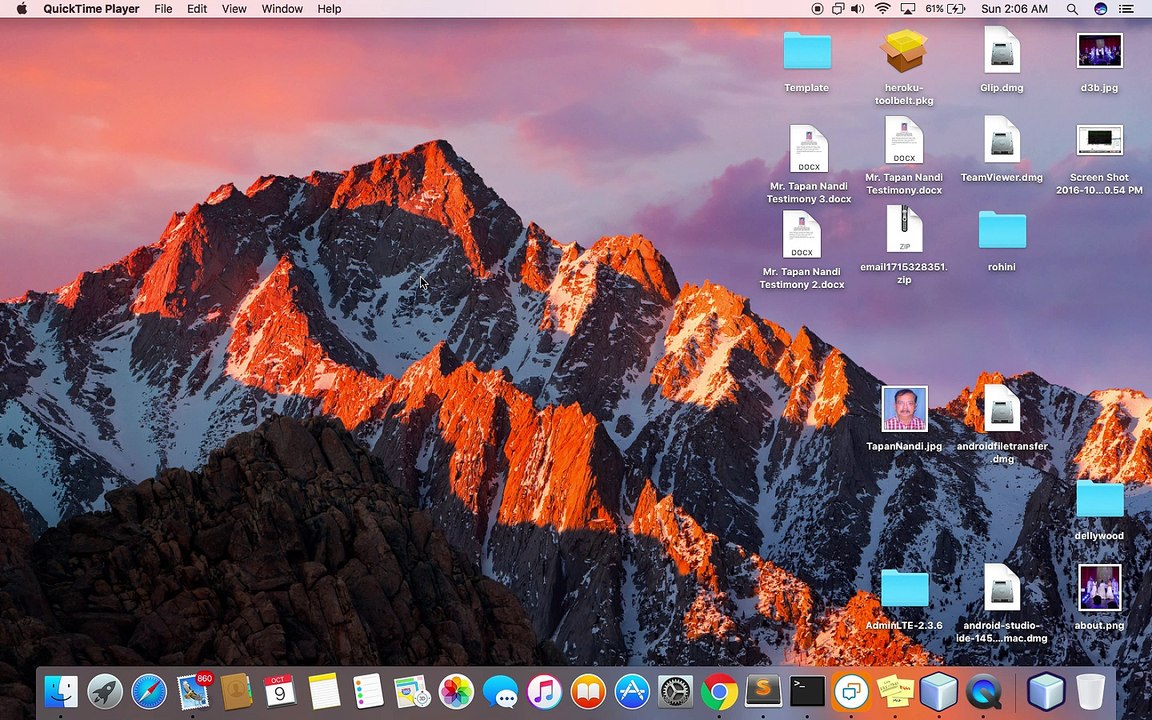
Task: Open the View menu
Action: tap(234, 9)
